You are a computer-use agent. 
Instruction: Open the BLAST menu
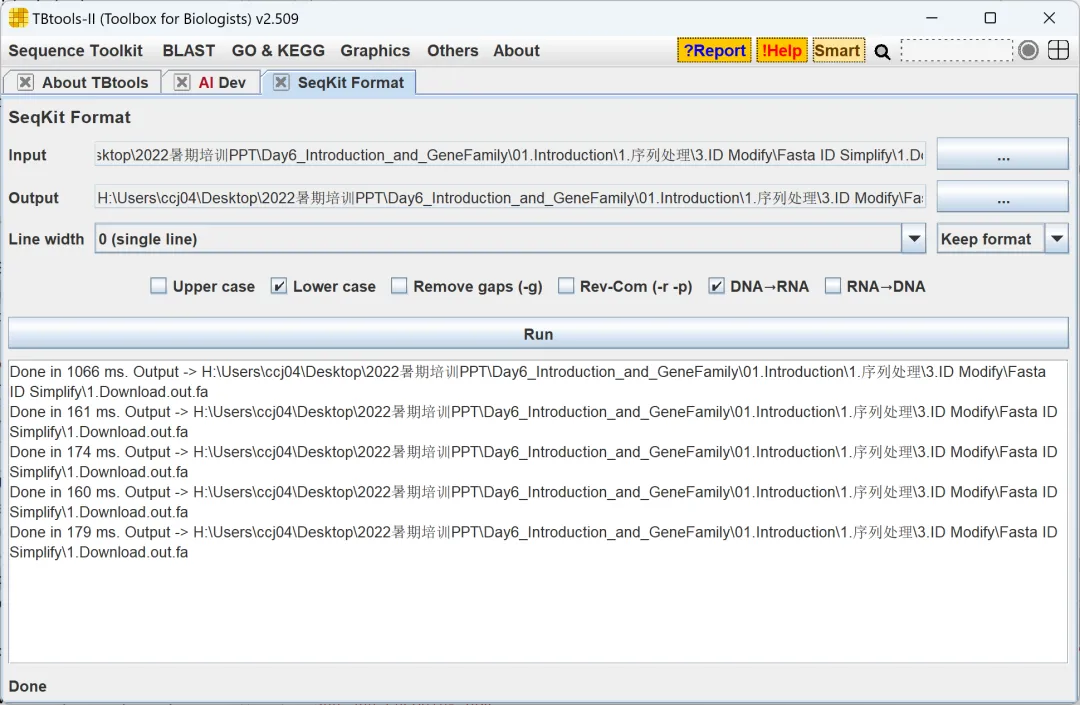(x=189, y=51)
